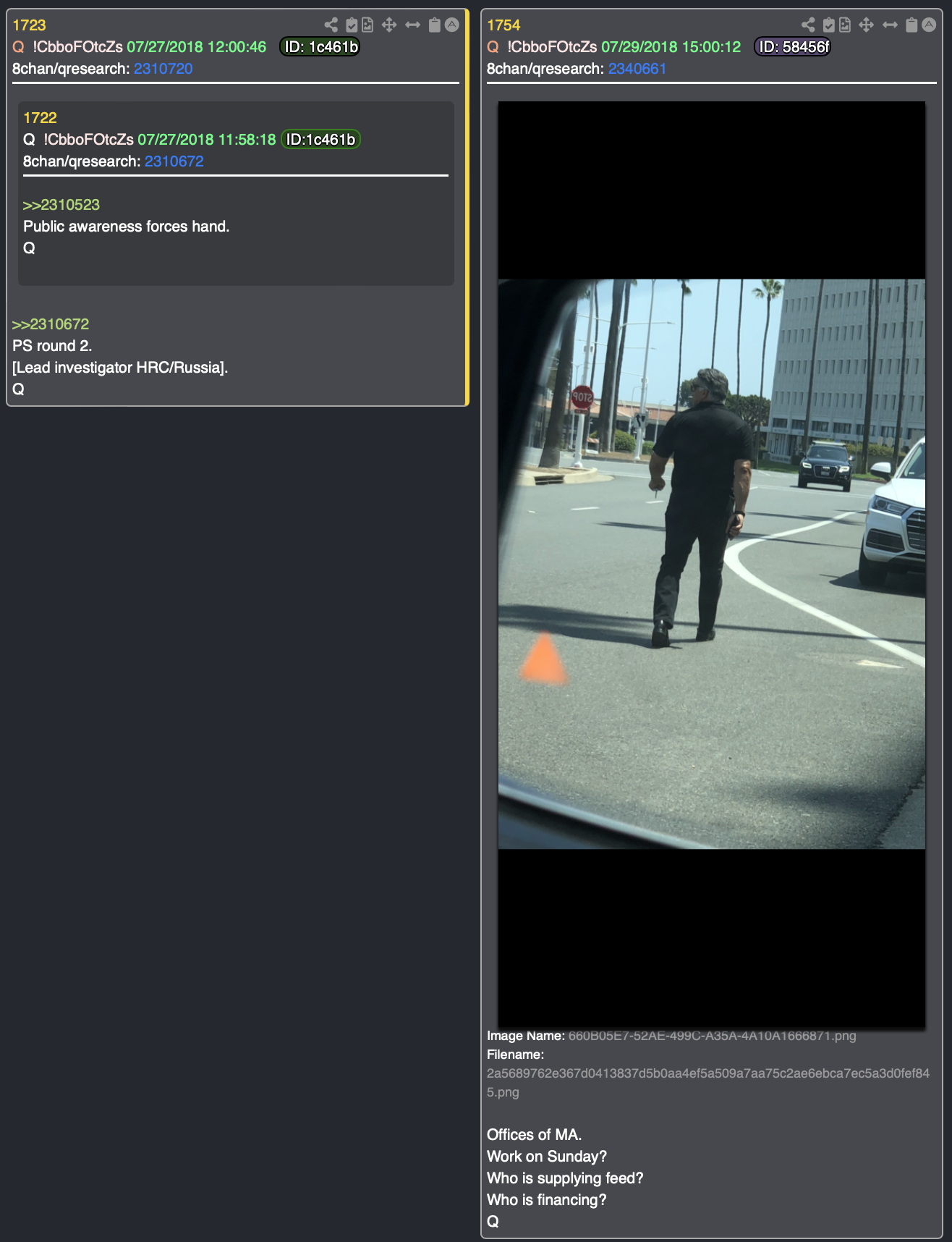952x1242 pixels.
Task: Follow the reply reference >>2310523
Action: 61,205
